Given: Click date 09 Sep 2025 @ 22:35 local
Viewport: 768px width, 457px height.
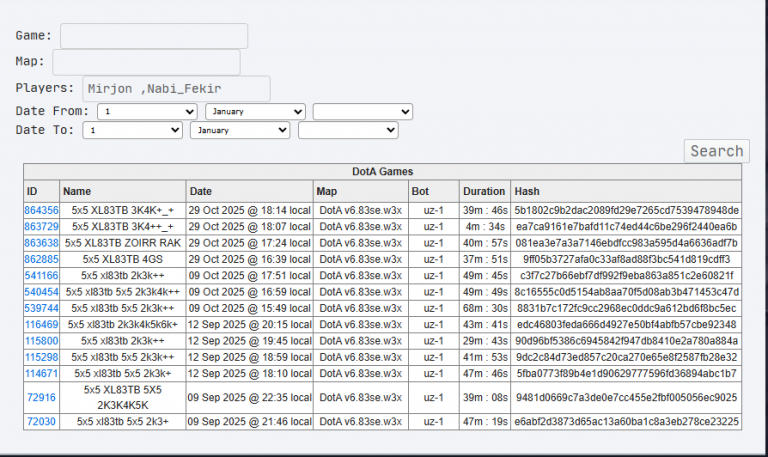Looking at the screenshot, I should [249, 397].
